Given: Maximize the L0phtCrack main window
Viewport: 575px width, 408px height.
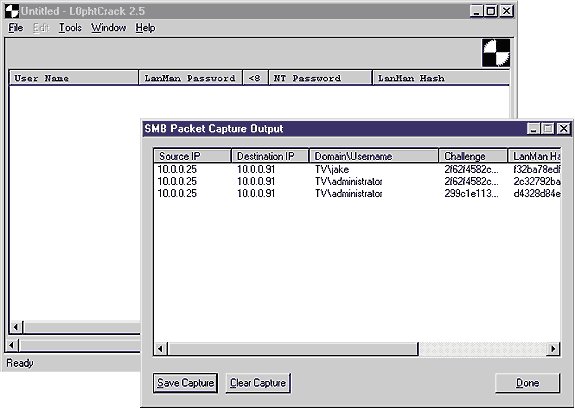Looking at the screenshot, I should point(491,11).
